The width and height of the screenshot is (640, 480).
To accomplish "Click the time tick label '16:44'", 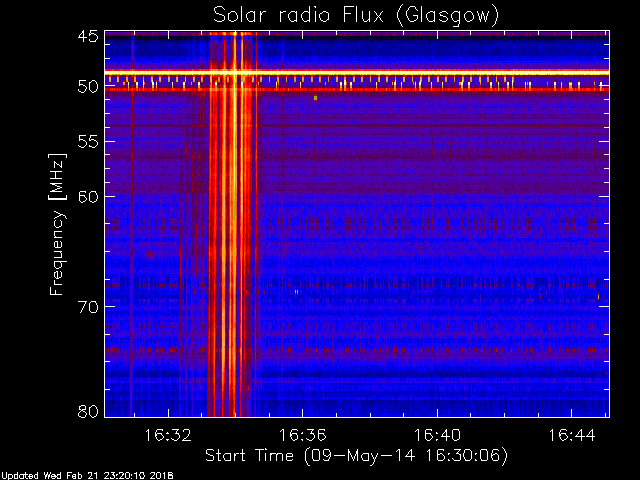I will pyautogui.click(x=571, y=435).
